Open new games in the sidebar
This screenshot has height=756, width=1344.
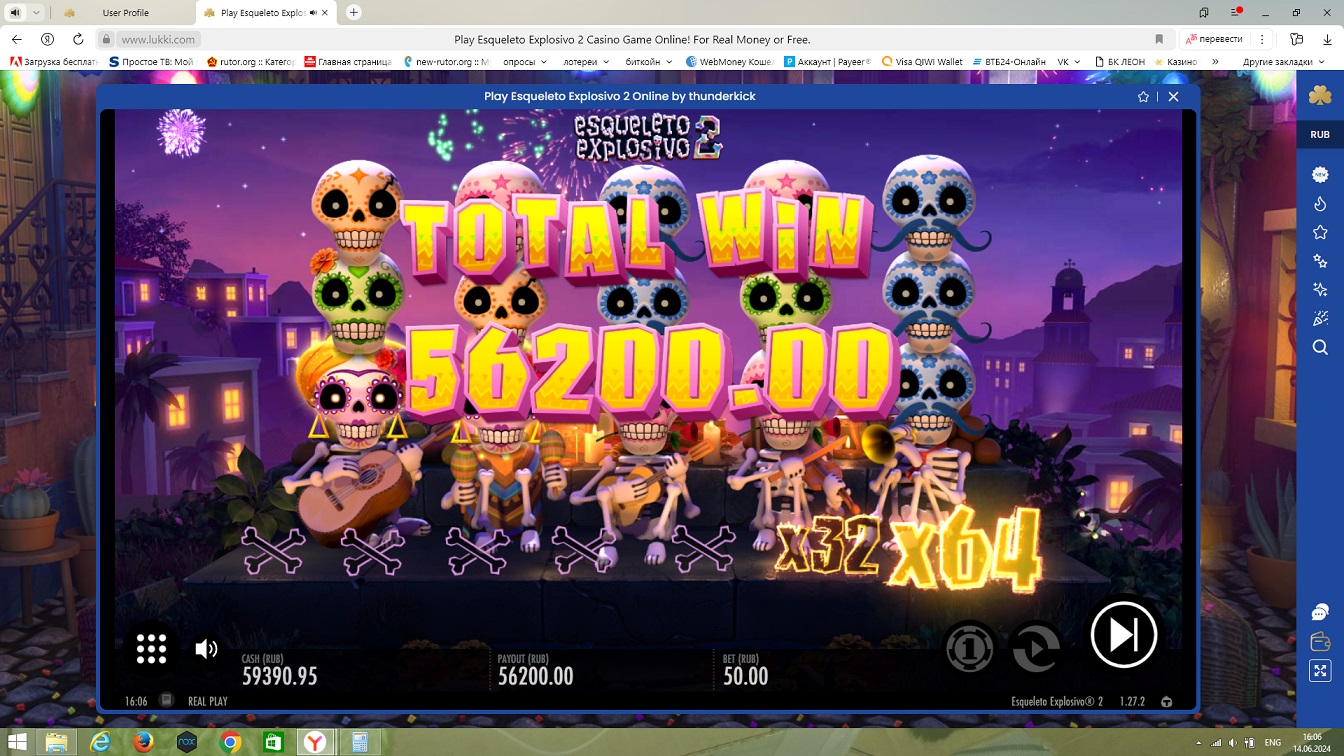pos(1320,175)
